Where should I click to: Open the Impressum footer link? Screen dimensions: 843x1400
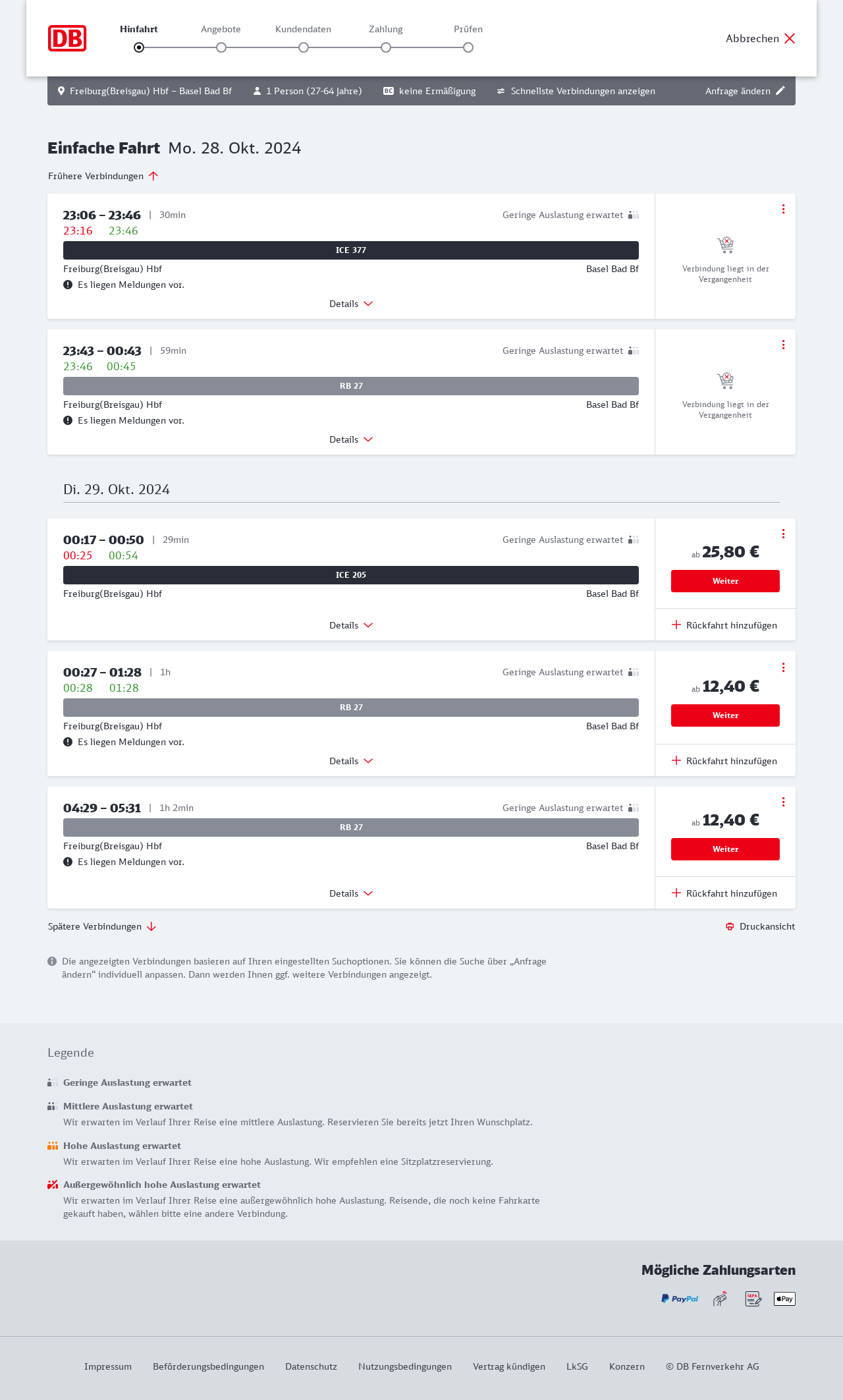pyautogui.click(x=108, y=1366)
